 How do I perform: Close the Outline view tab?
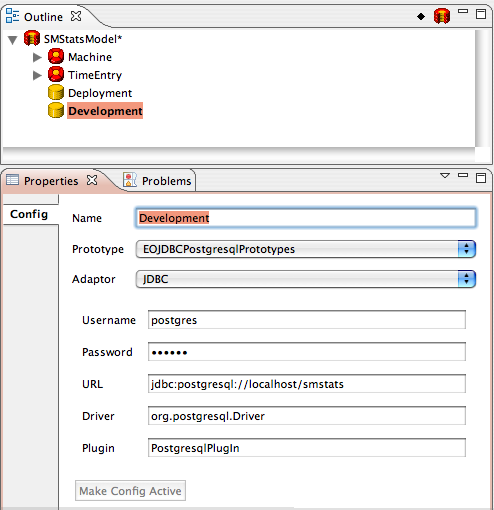pos(76,16)
